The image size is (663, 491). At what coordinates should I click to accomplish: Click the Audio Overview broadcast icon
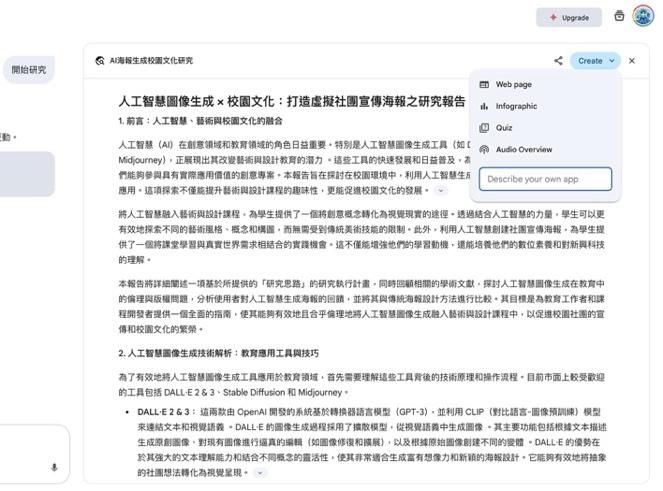(x=484, y=149)
